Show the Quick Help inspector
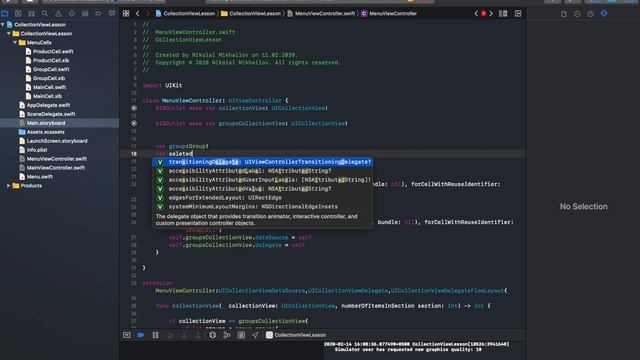The height and width of the screenshot is (360, 640). coord(590,14)
